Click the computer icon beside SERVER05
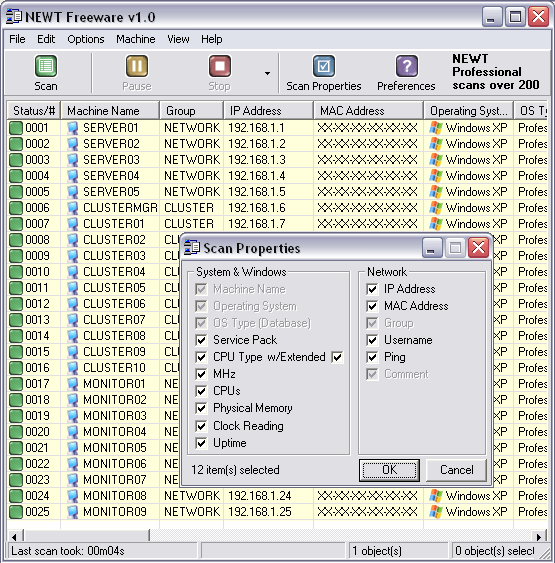 point(73,192)
